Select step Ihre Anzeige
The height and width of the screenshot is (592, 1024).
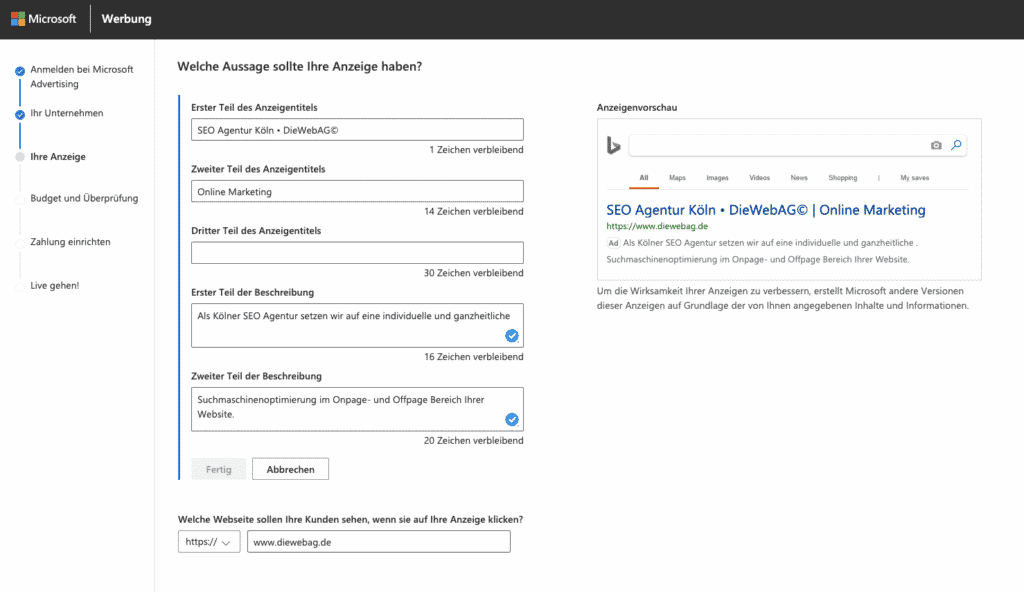[x=57, y=157]
